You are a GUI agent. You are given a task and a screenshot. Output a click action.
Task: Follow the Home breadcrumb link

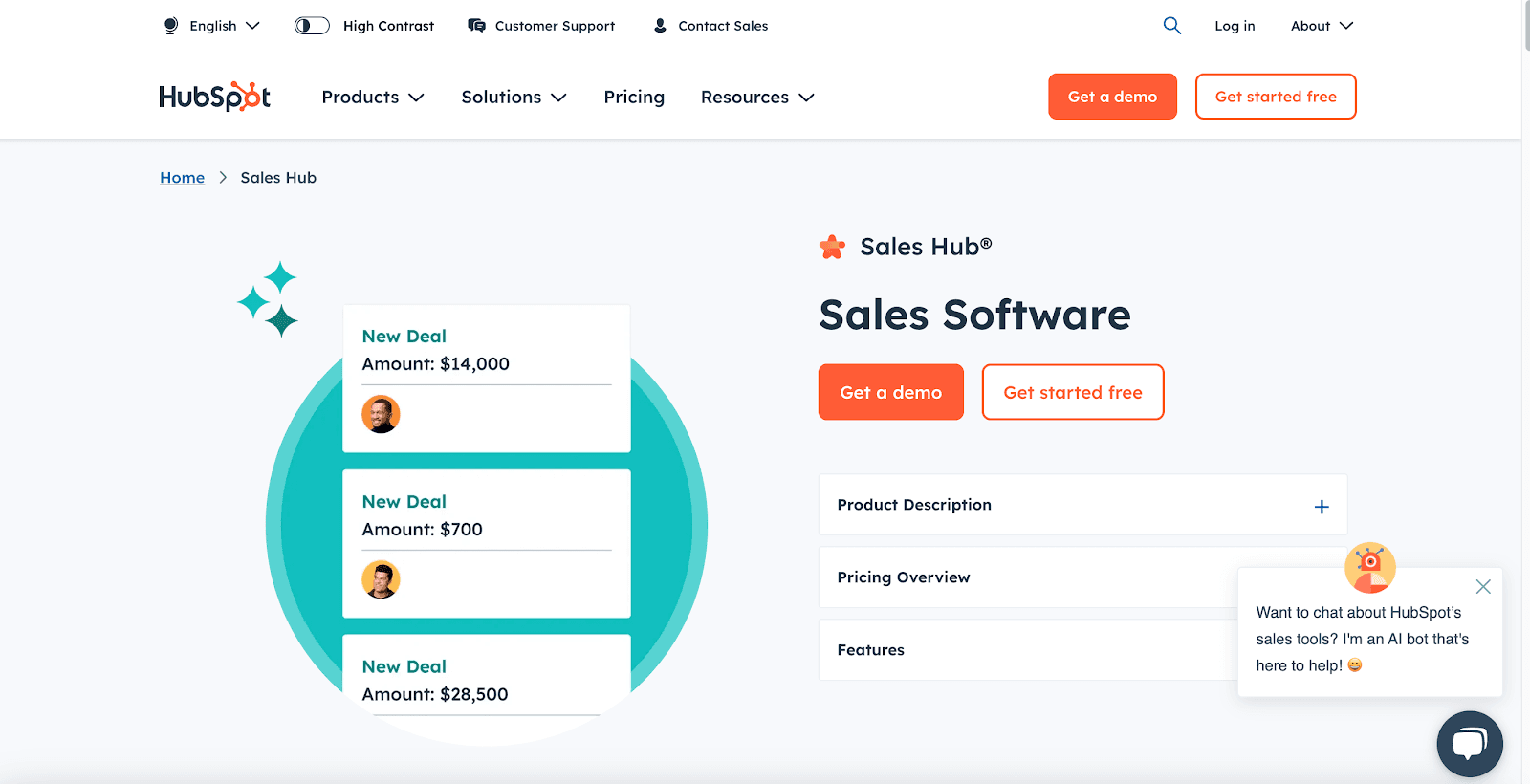[x=182, y=178]
